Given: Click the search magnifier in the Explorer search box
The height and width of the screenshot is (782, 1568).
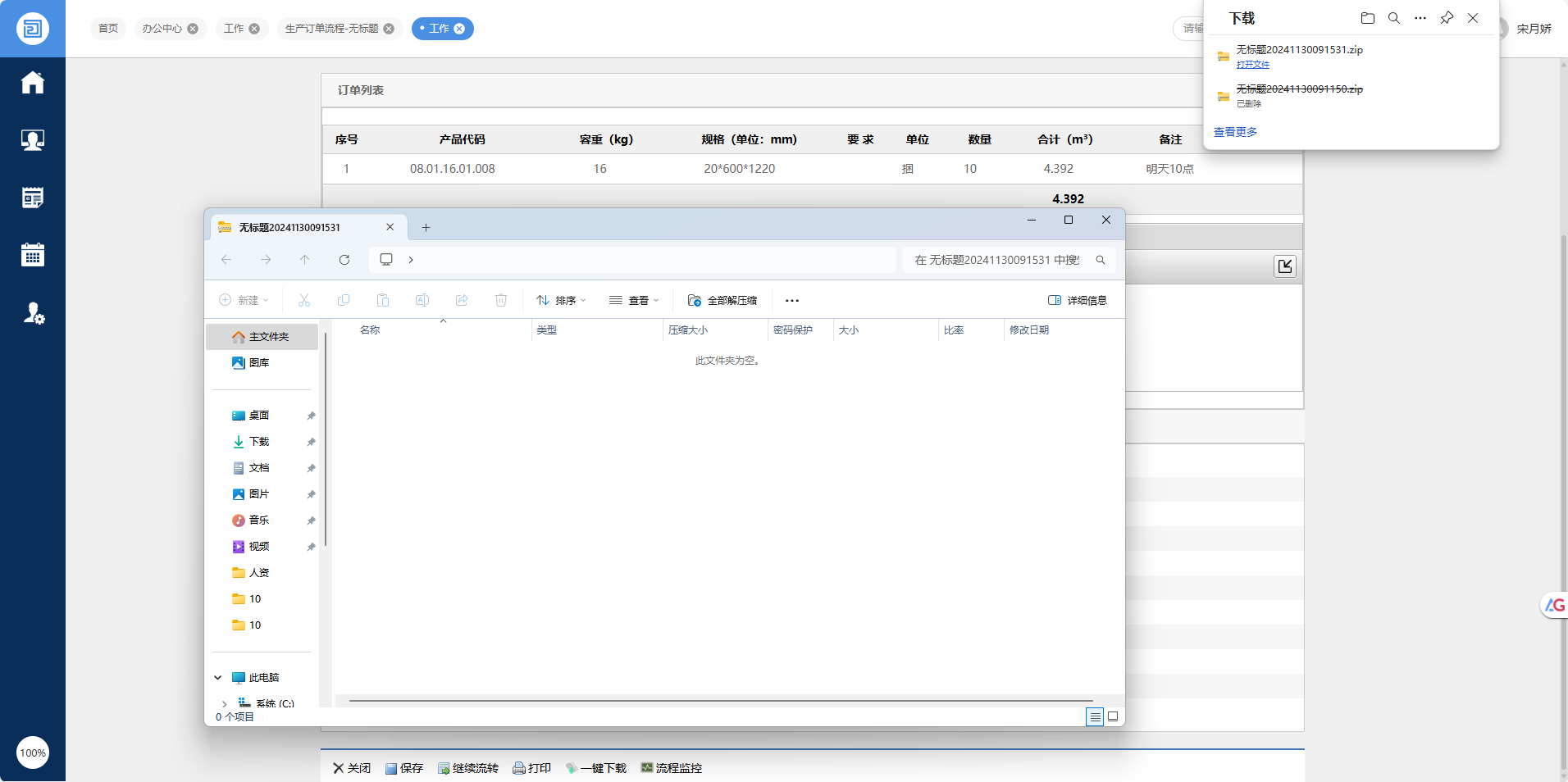Looking at the screenshot, I should (1101, 260).
